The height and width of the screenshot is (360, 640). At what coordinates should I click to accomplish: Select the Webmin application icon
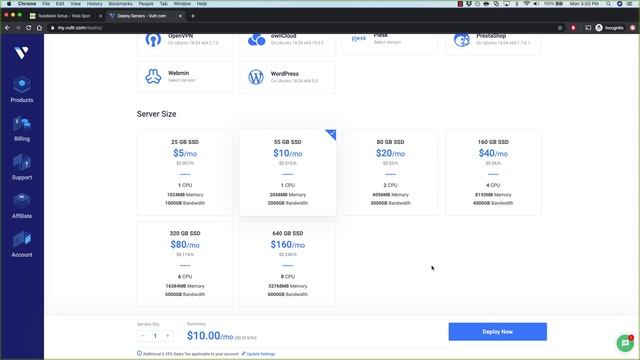[x=153, y=77]
